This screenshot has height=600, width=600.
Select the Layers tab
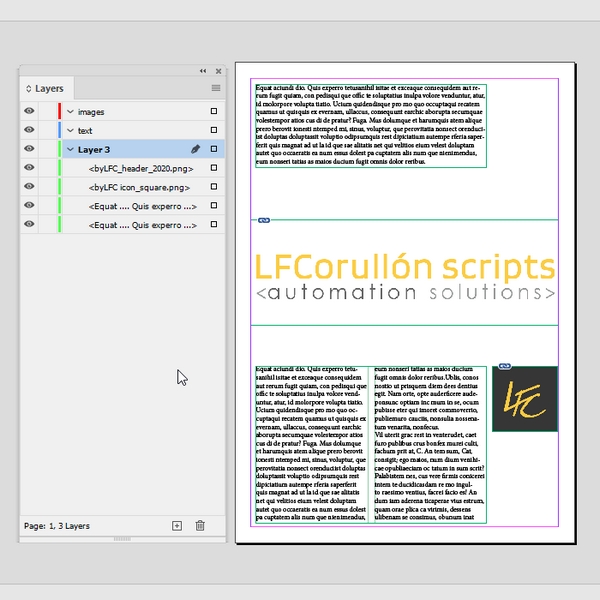click(x=46, y=88)
